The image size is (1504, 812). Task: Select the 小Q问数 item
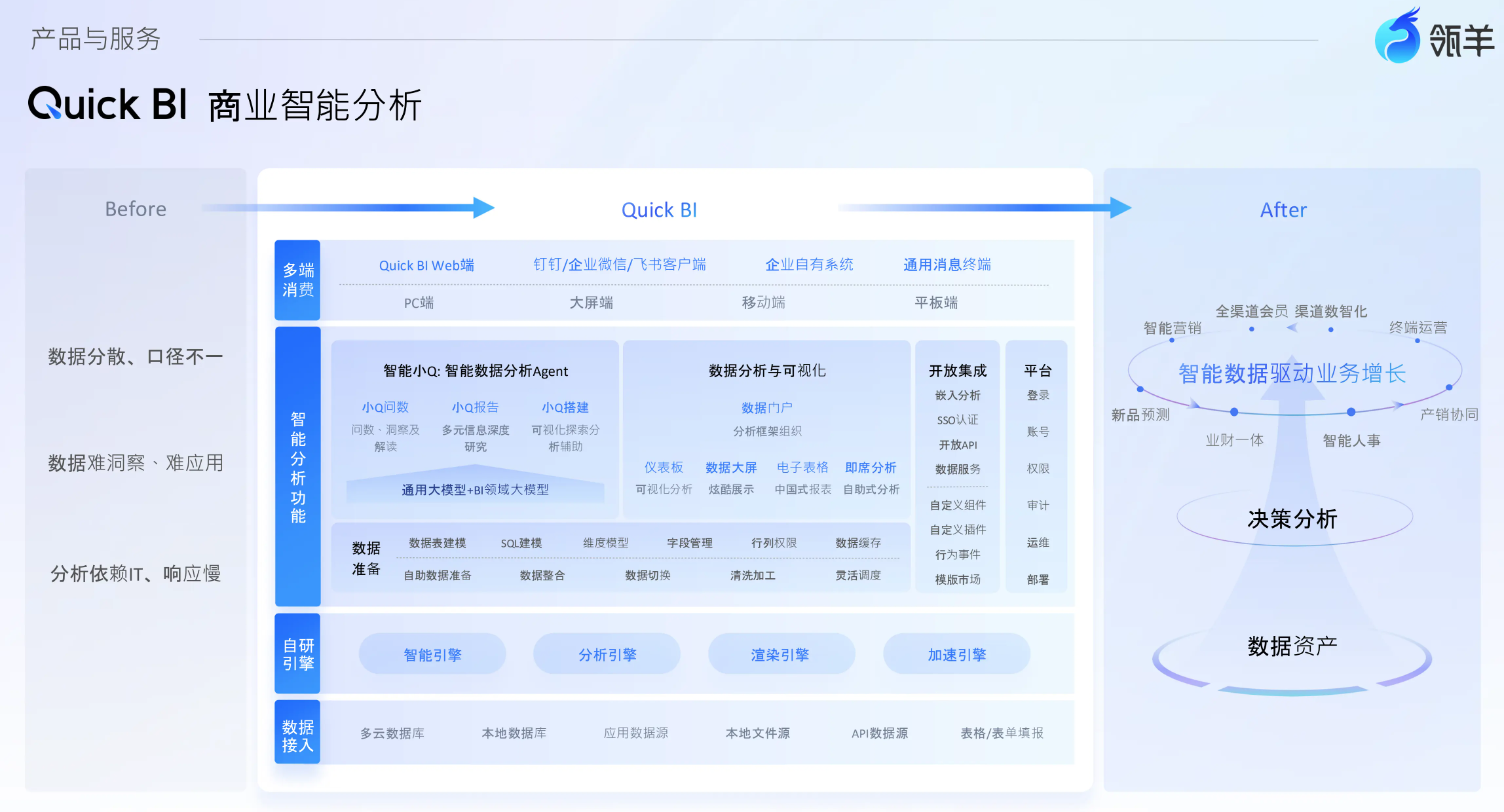tap(385, 407)
